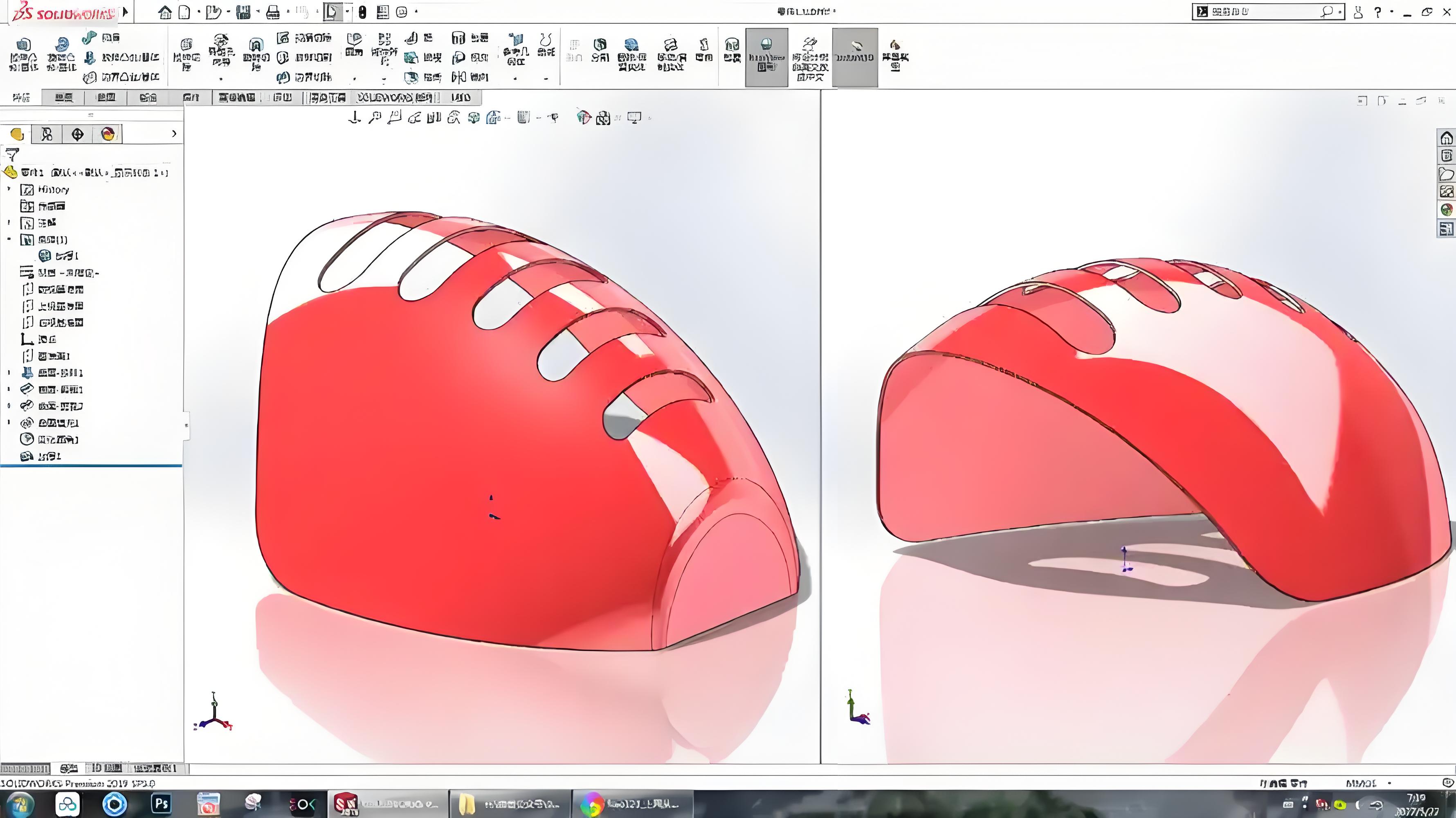Select the Revolved Boss/Base tool
This screenshot has width=1456, height=818.
click(x=61, y=55)
